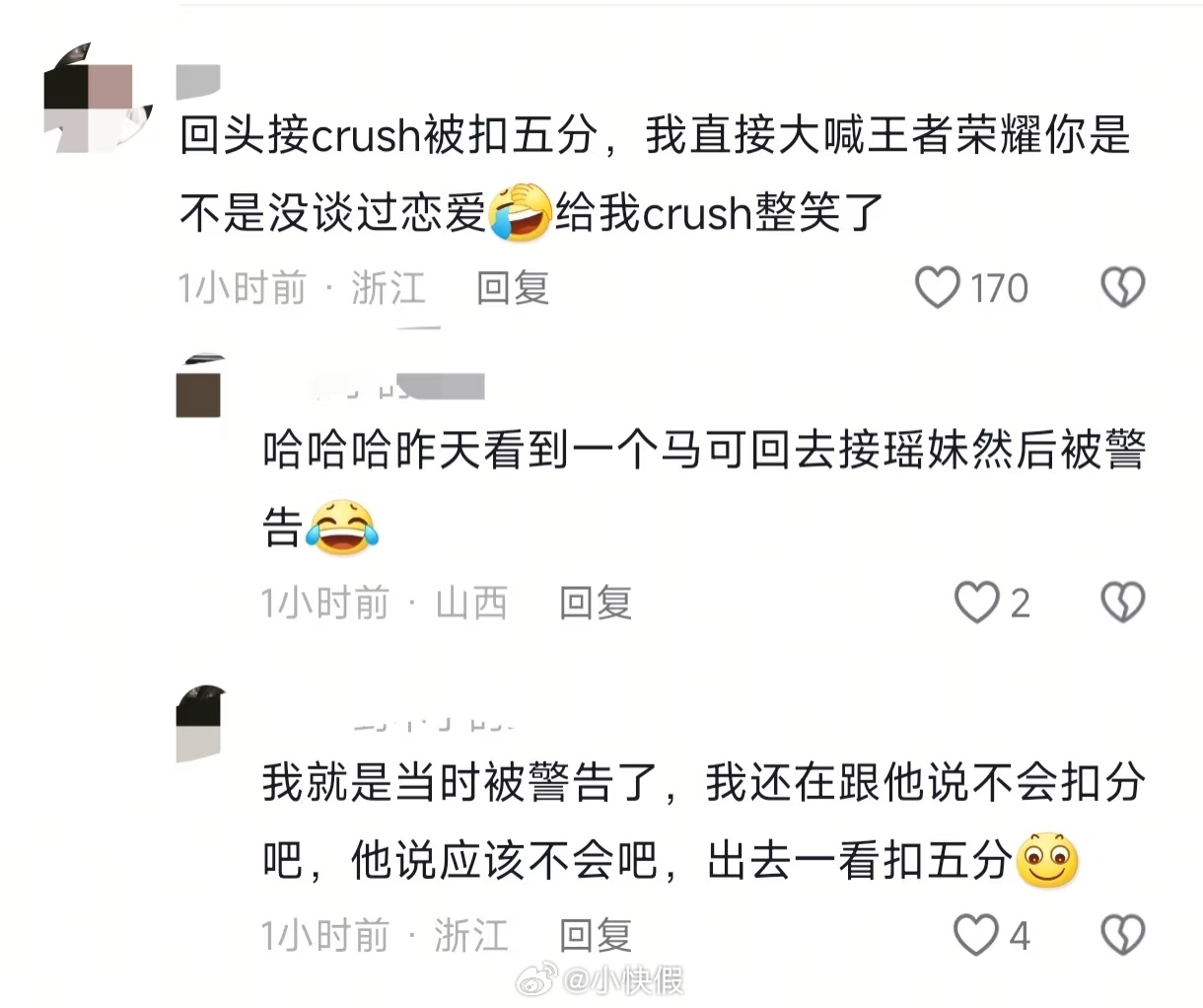Like the last reply with 4 likes

(x=976, y=935)
